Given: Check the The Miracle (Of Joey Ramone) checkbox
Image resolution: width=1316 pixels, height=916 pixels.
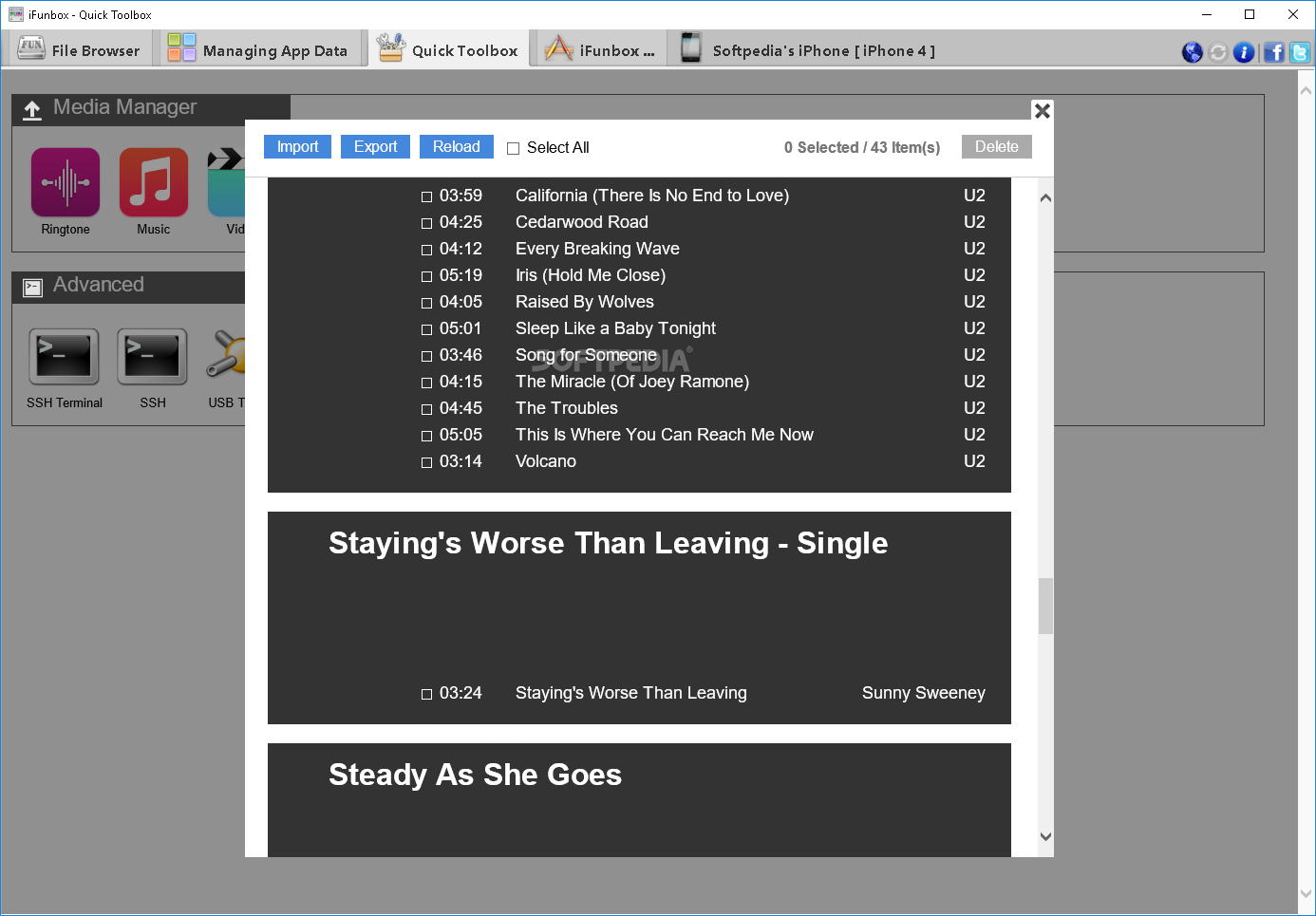Looking at the screenshot, I should pyautogui.click(x=427, y=383).
